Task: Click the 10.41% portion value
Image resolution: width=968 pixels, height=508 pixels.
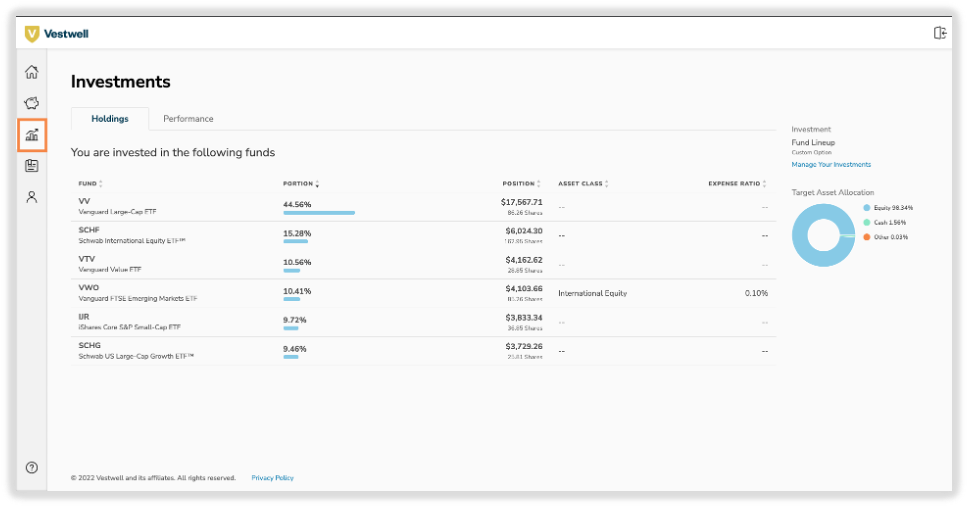Action: tap(297, 291)
